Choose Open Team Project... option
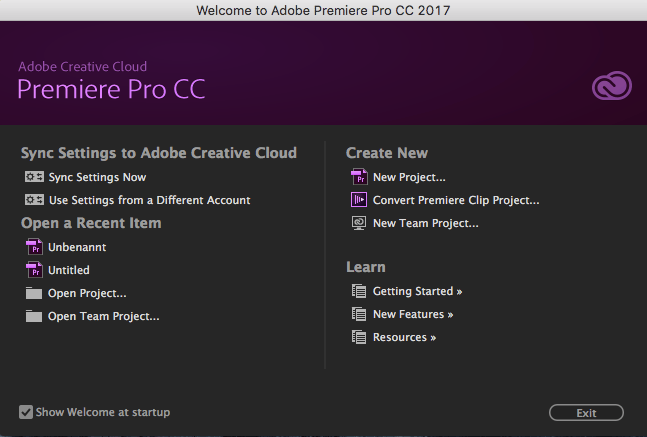This screenshot has height=437, width=647. pos(104,316)
